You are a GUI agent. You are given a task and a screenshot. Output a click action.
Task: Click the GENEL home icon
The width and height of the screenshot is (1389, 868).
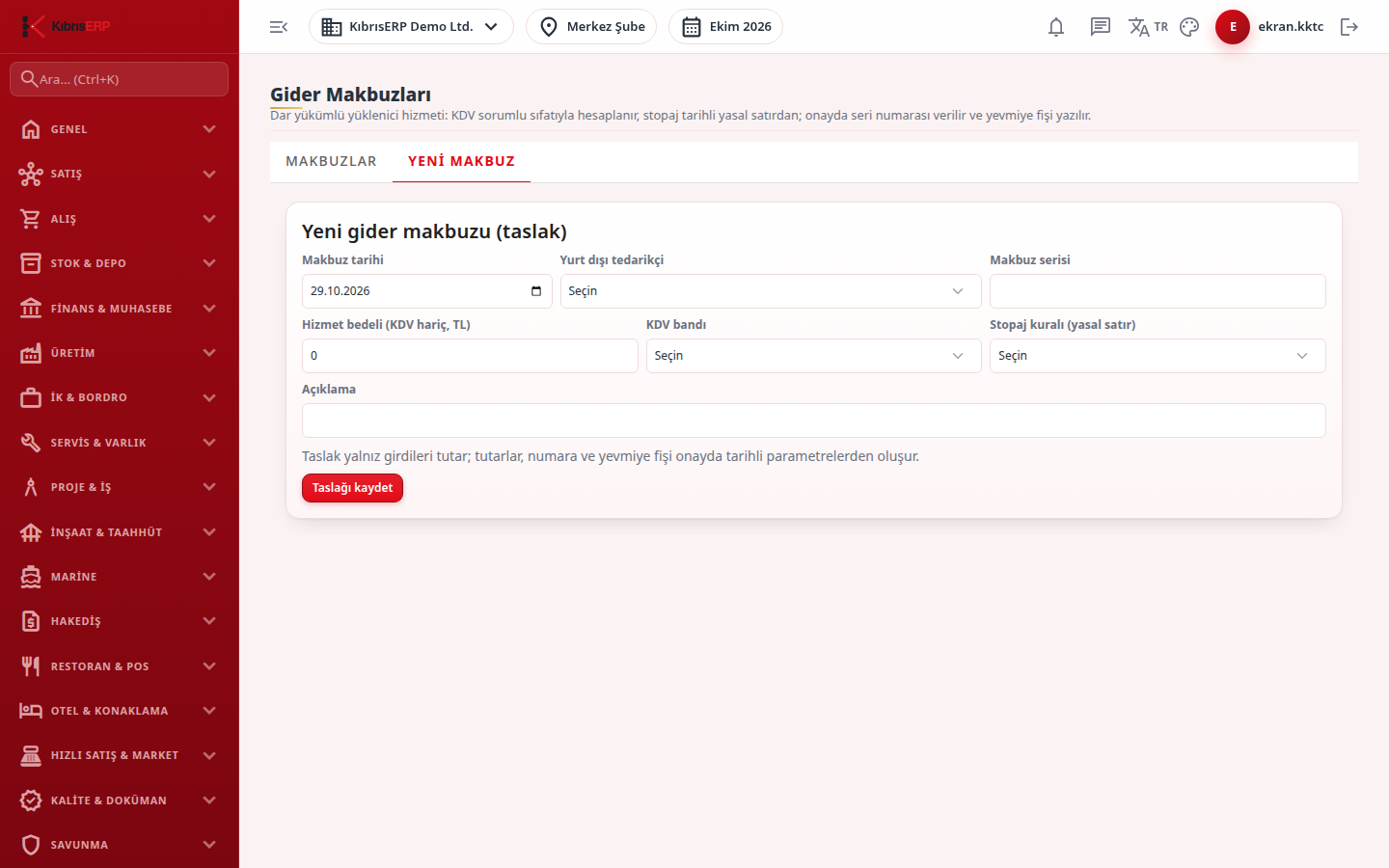[x=31, y=129]
